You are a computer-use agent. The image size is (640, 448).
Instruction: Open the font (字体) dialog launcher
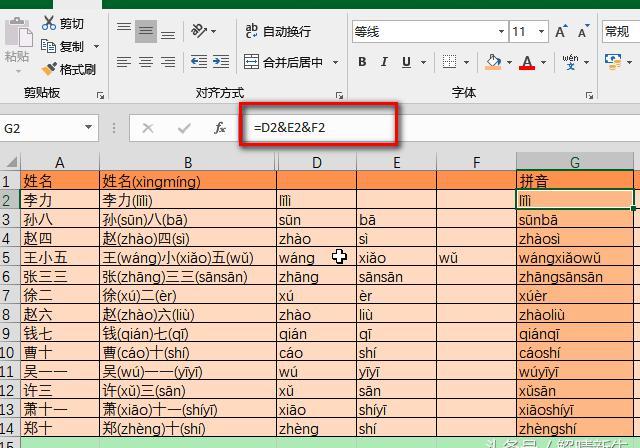pyautogui.click(x=589, y=95)
